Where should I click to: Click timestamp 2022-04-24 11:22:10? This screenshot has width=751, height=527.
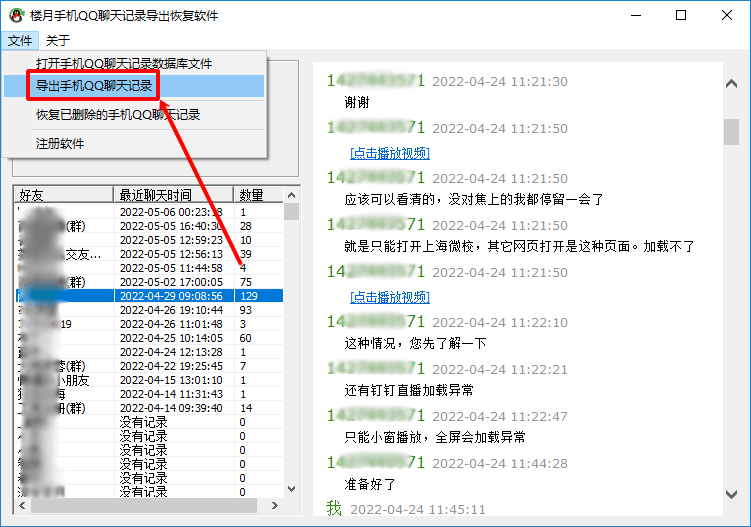pyautogui.click(x=500, y=322)
